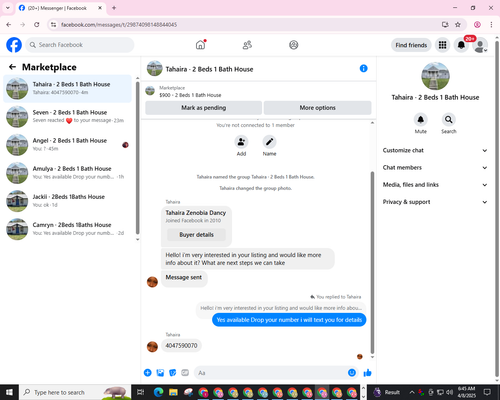The image size is (500, 400).
Task: Open the Facebook menu grid icon
Action: click(x=442, y=45)
